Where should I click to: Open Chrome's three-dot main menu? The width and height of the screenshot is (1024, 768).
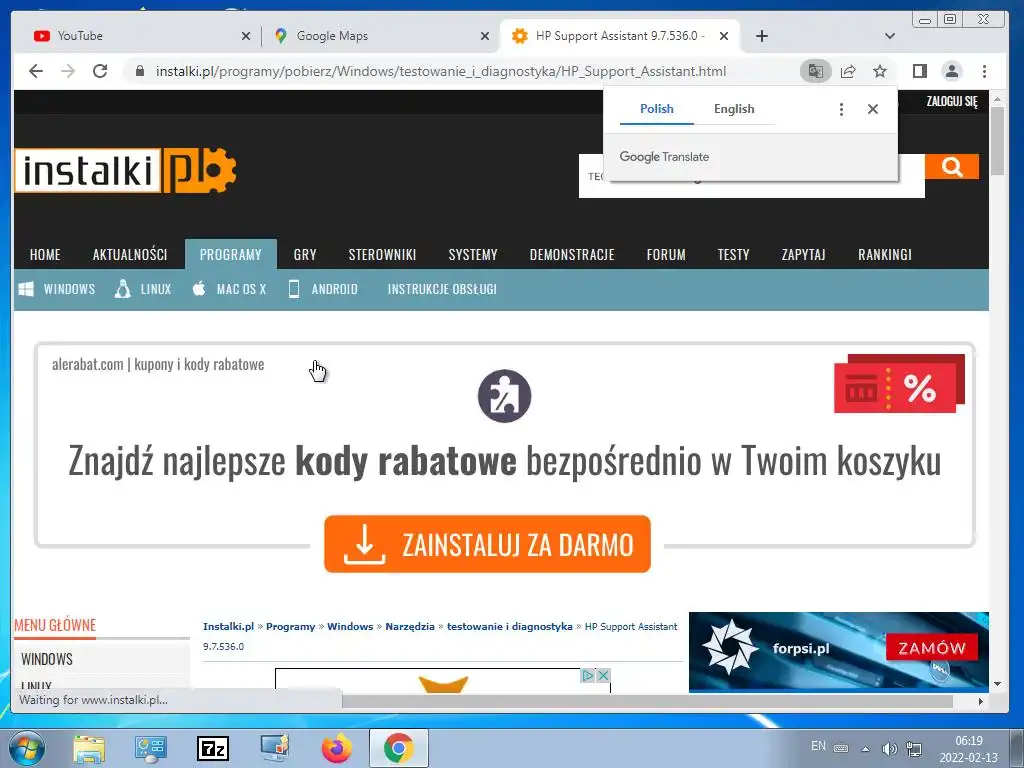click(984, 71)
